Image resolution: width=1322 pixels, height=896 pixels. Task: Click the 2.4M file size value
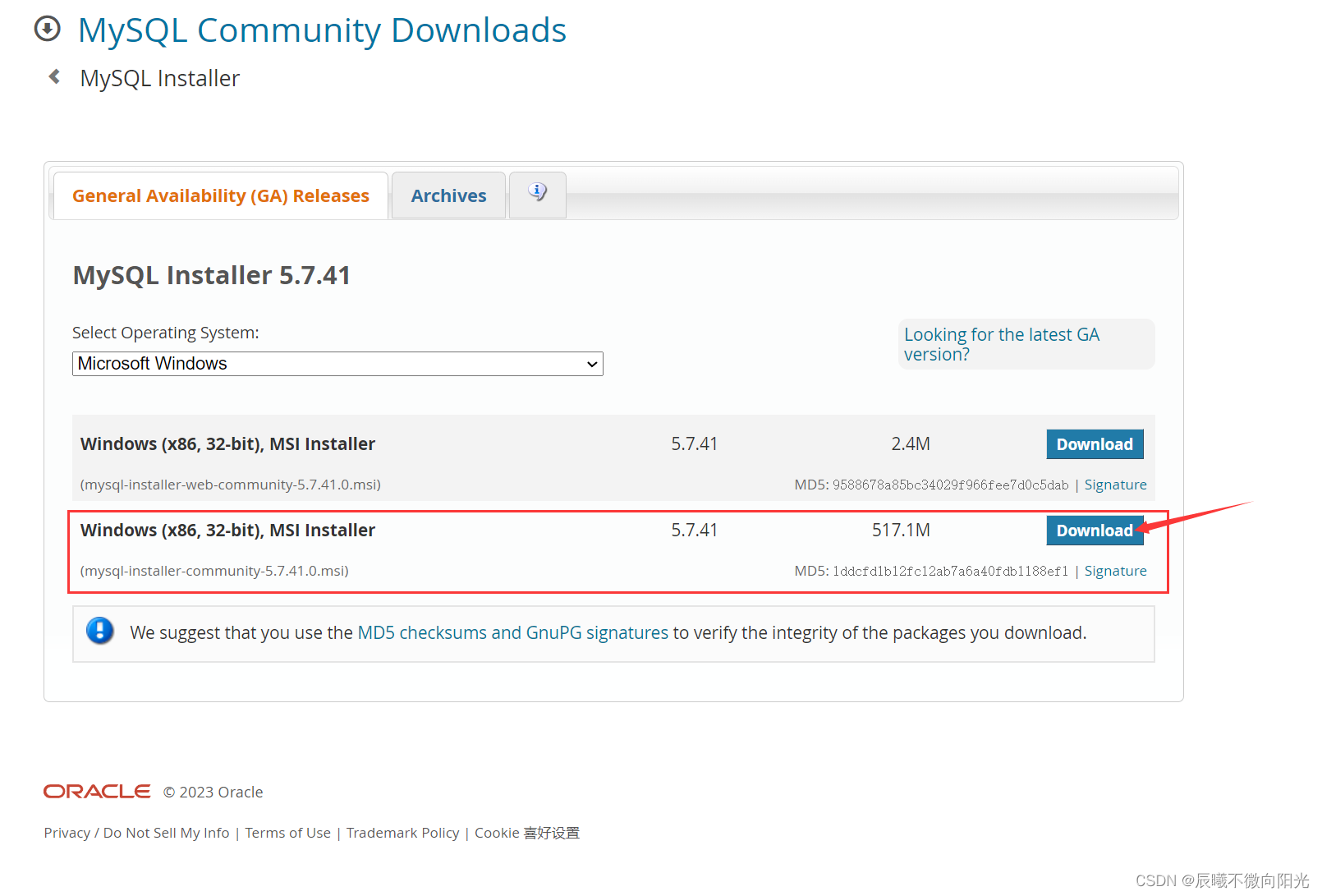(x=911, y=444)
